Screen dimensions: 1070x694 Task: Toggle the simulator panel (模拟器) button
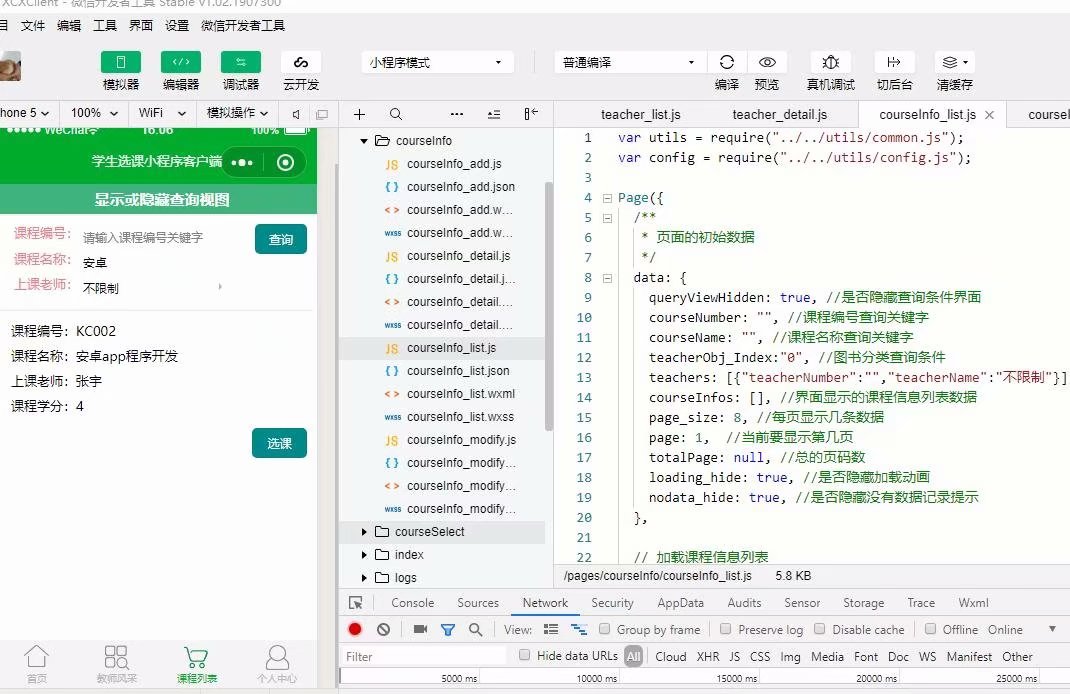[x=121, y=62]
